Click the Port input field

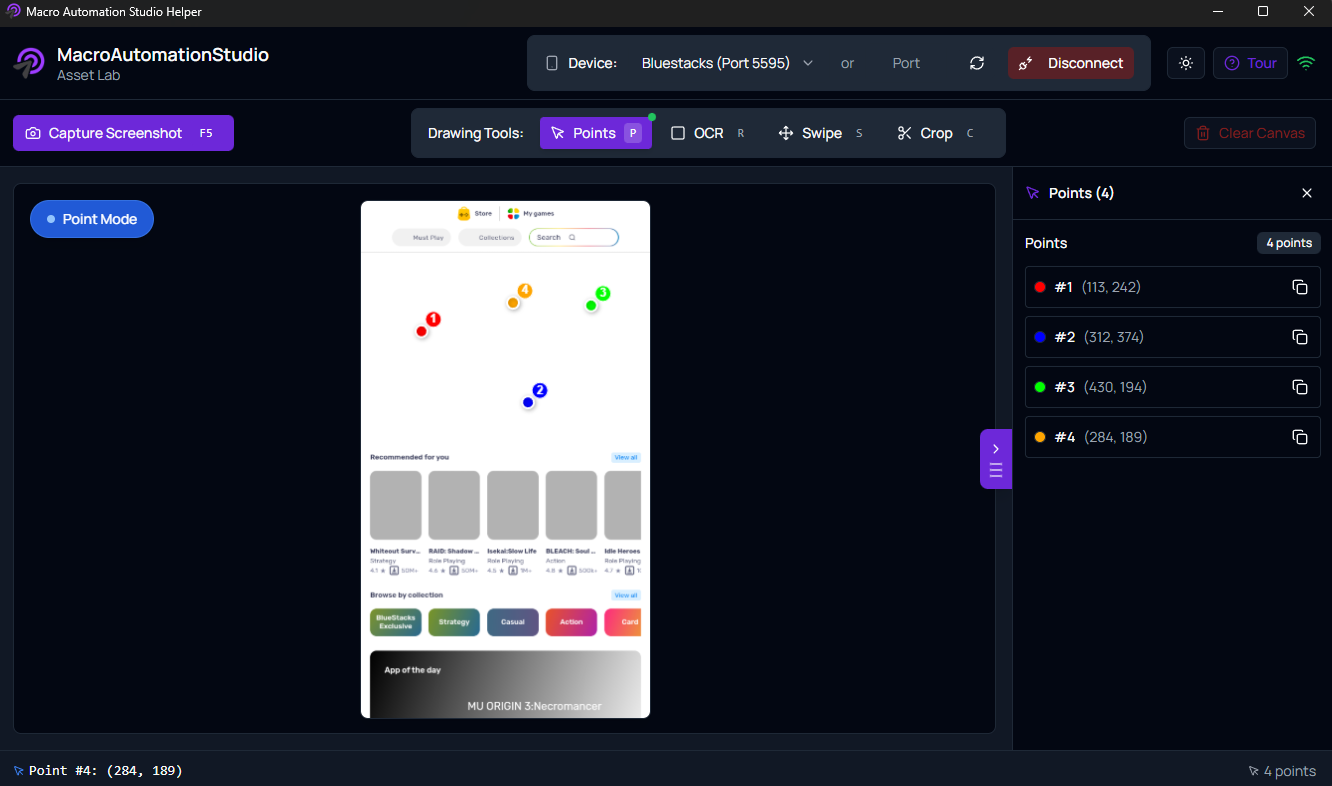pos(906,62)
